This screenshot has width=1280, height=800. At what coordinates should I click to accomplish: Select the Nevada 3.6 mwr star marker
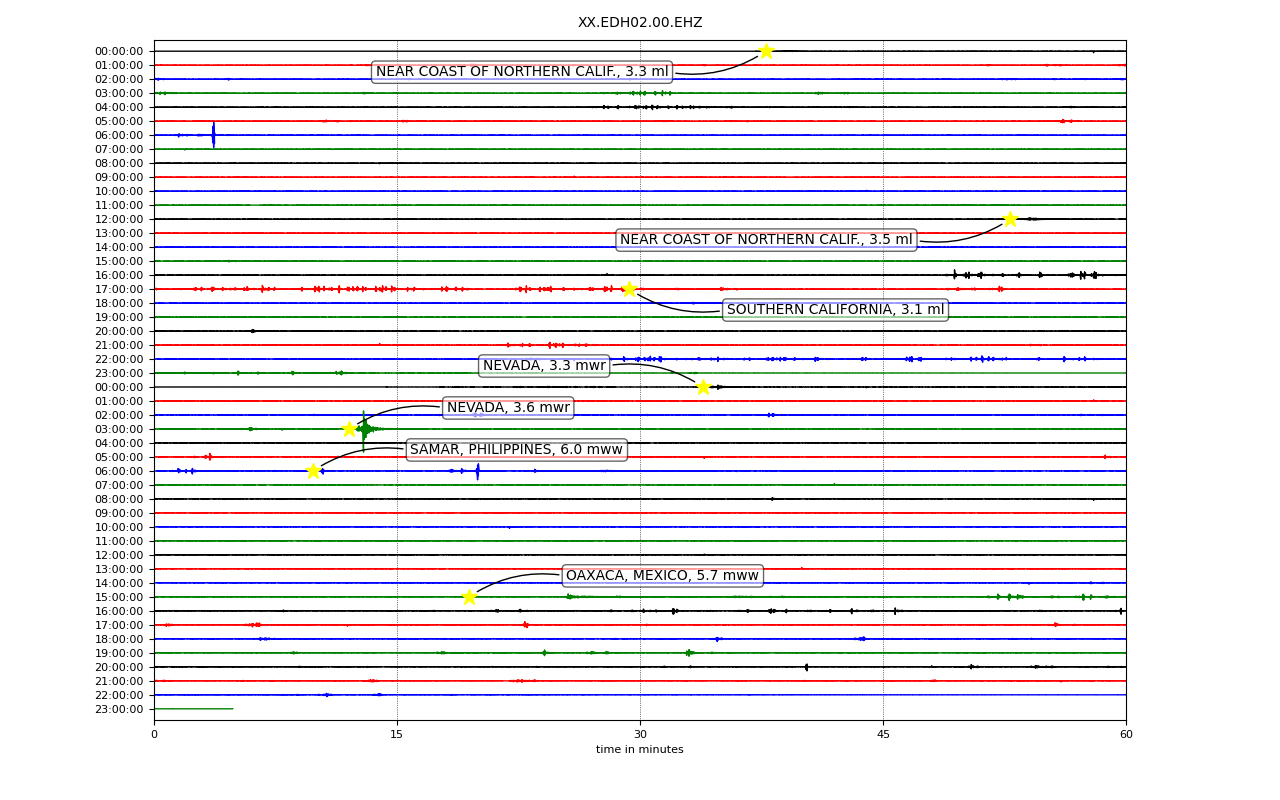tap(349, 429)
